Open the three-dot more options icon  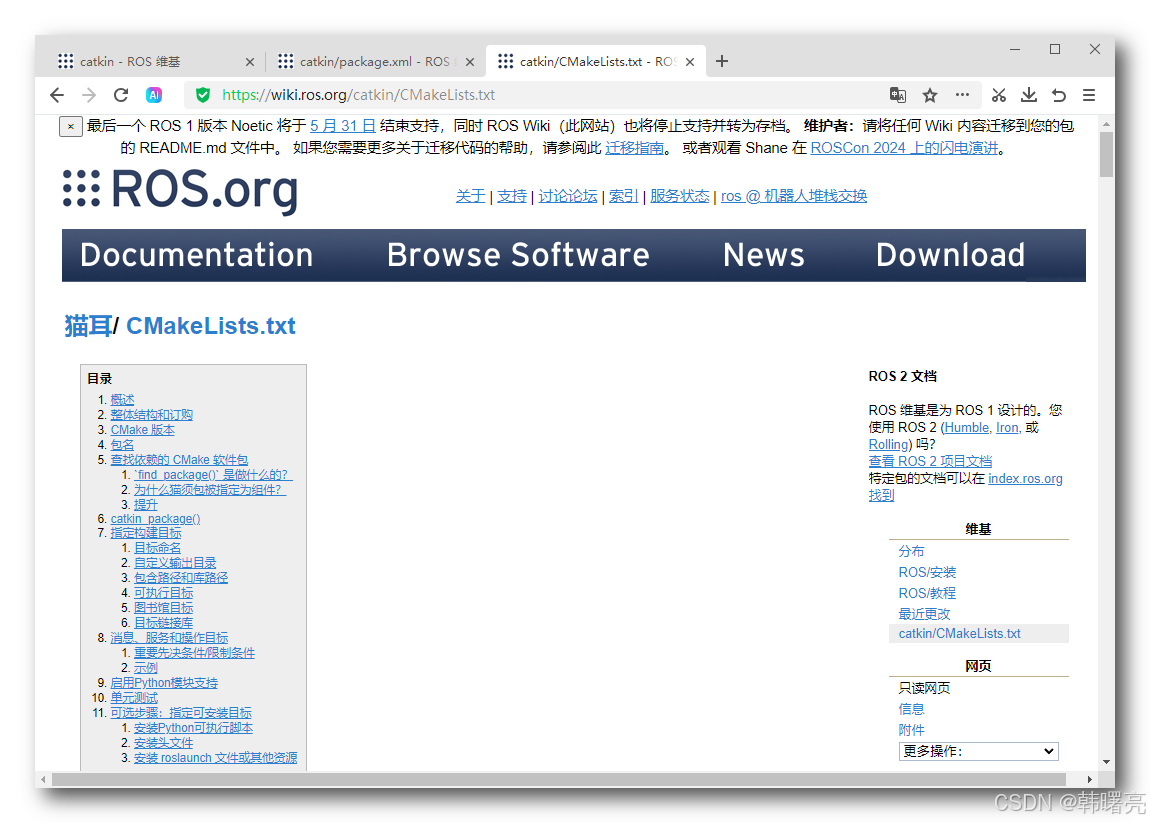click(x=962, y=95)
